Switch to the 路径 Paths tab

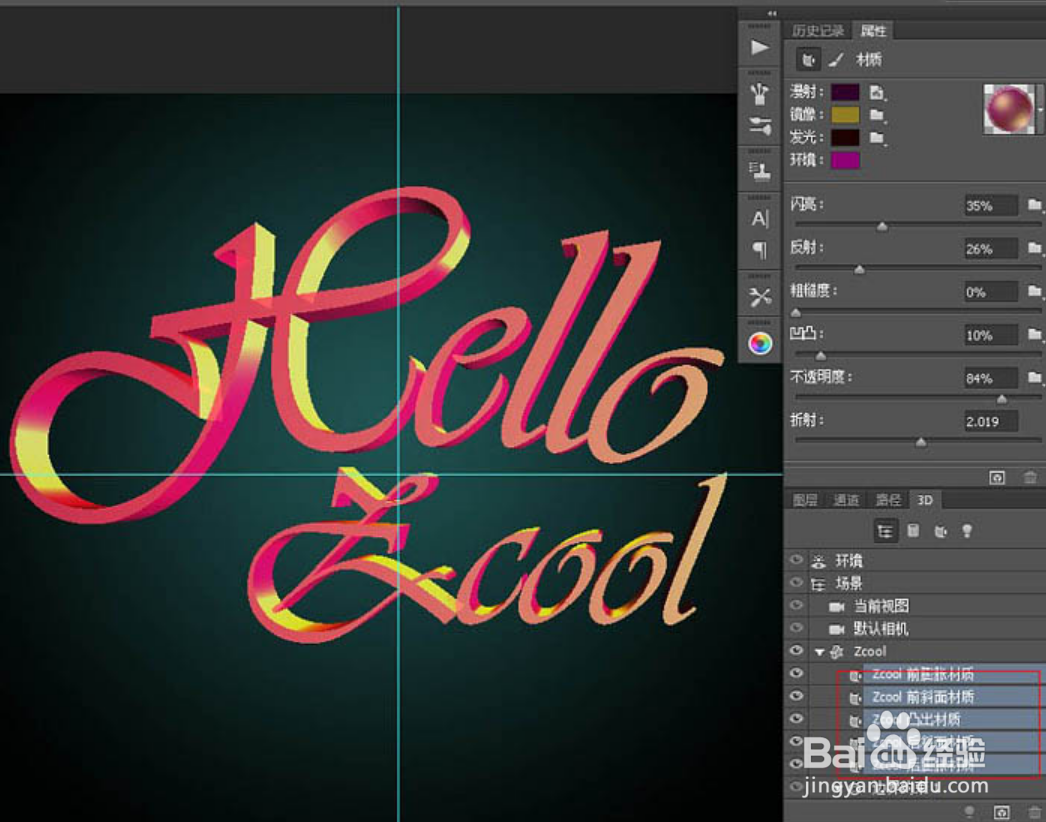tap(888, 500)
